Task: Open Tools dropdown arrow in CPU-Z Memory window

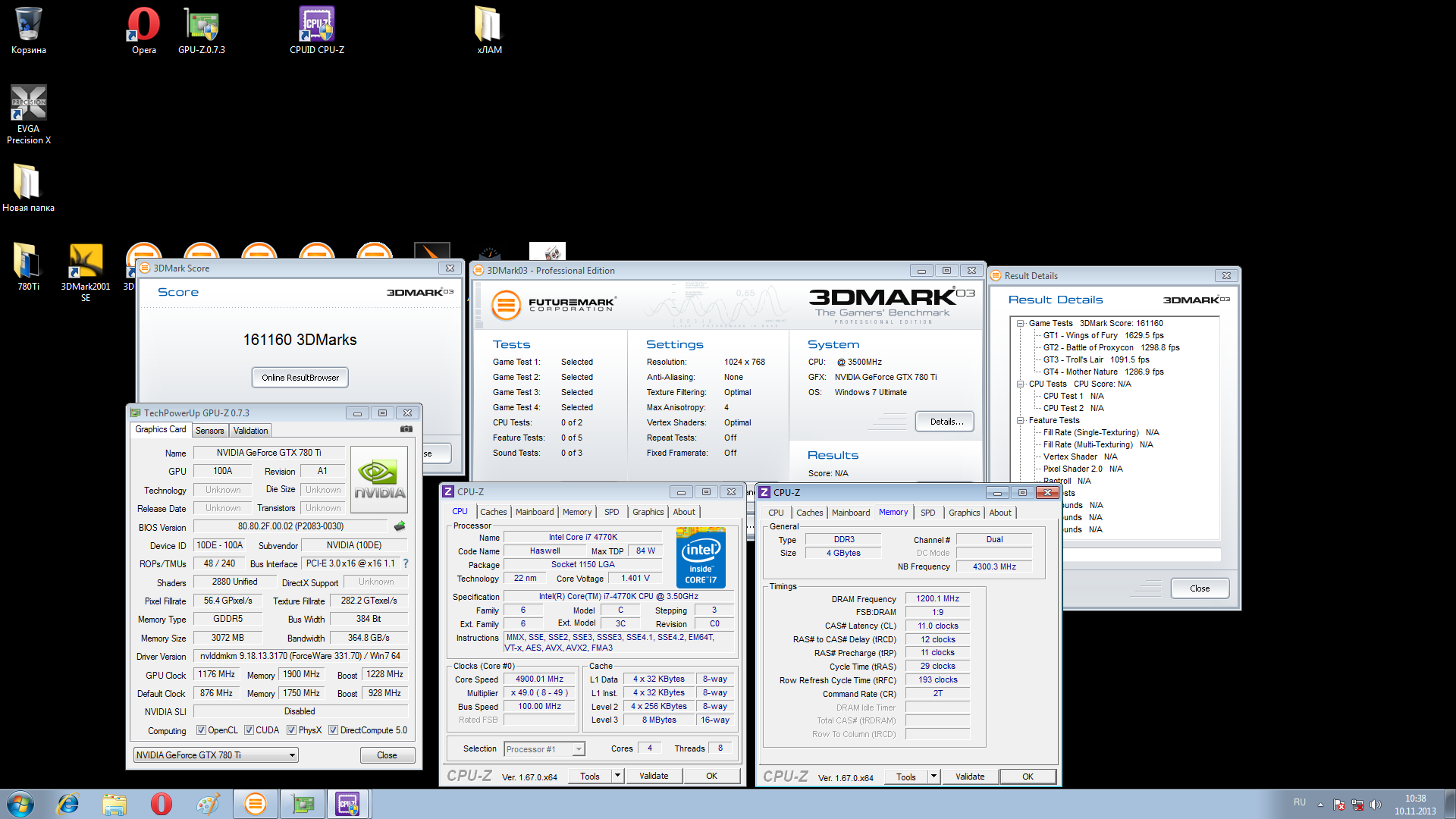Action: pyautogui.click(x=934, y=777)
